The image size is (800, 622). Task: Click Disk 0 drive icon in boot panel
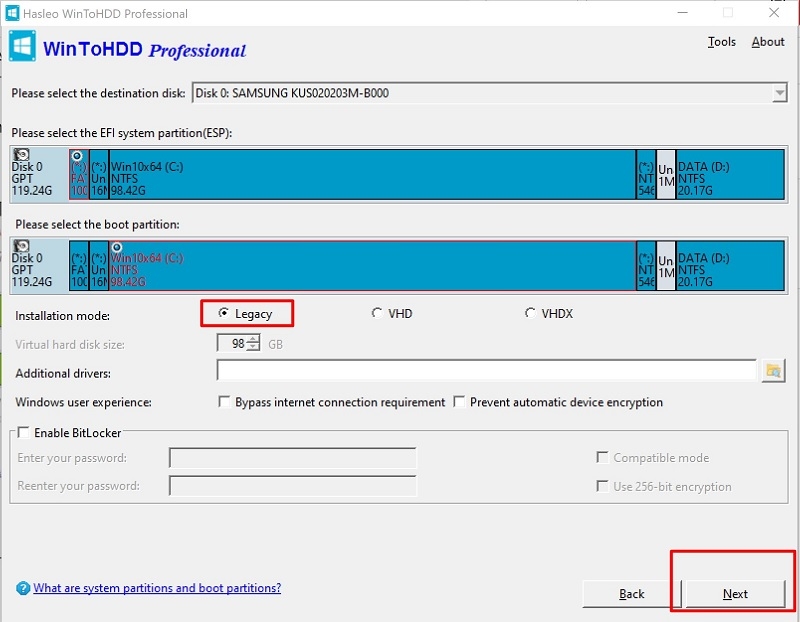pyautogui.click(x=21, y=245)
